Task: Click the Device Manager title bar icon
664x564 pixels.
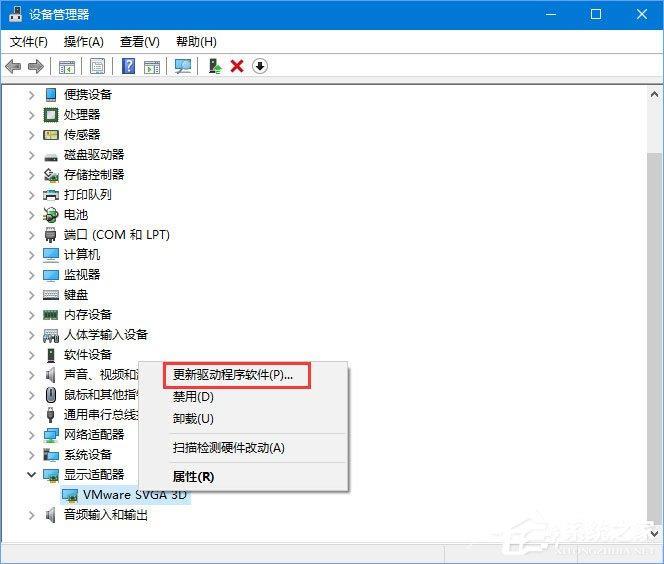Action: pyautogui.click(x=16, y=14)
